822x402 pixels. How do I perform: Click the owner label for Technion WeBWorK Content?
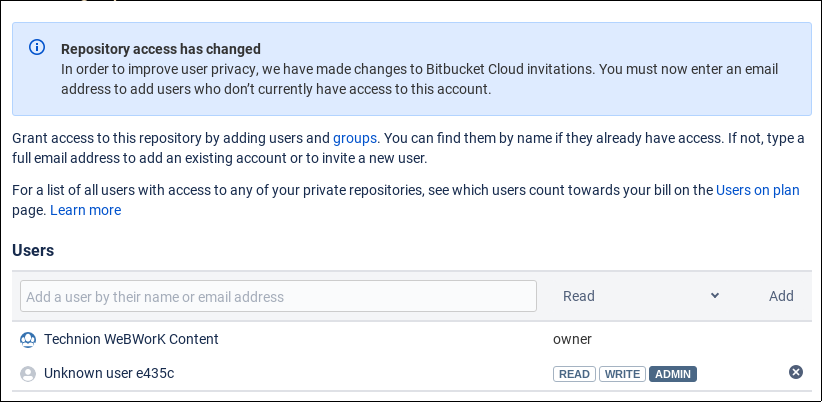click(x=572, y=340)
